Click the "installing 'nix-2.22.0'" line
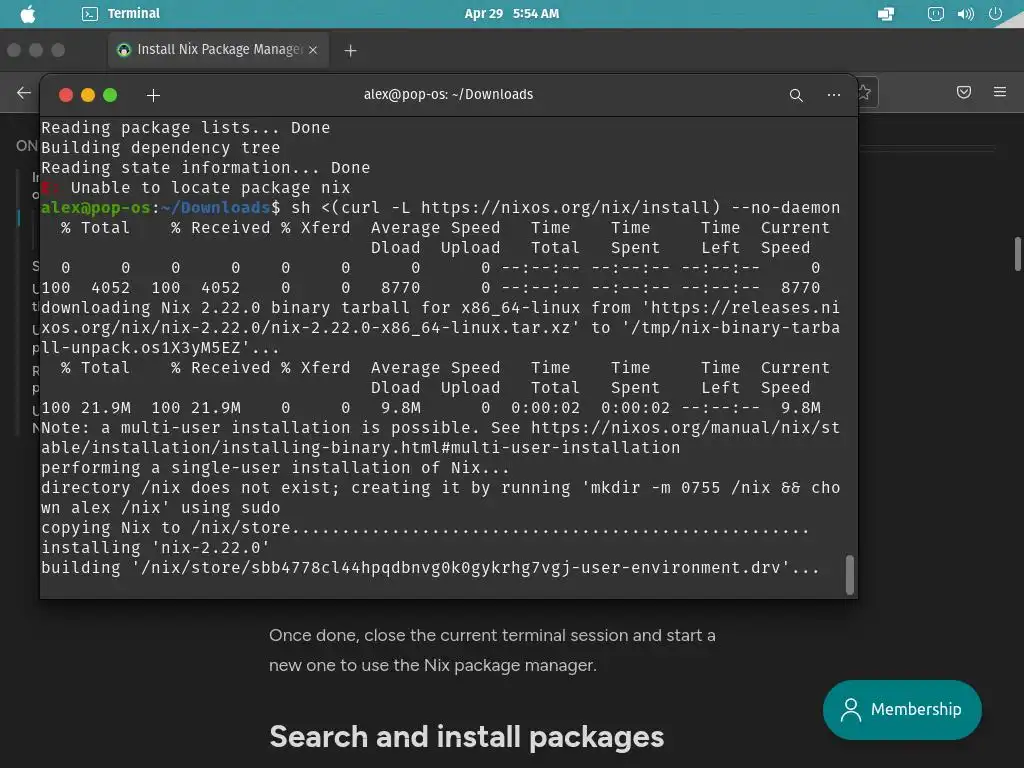 click(155, 548)
